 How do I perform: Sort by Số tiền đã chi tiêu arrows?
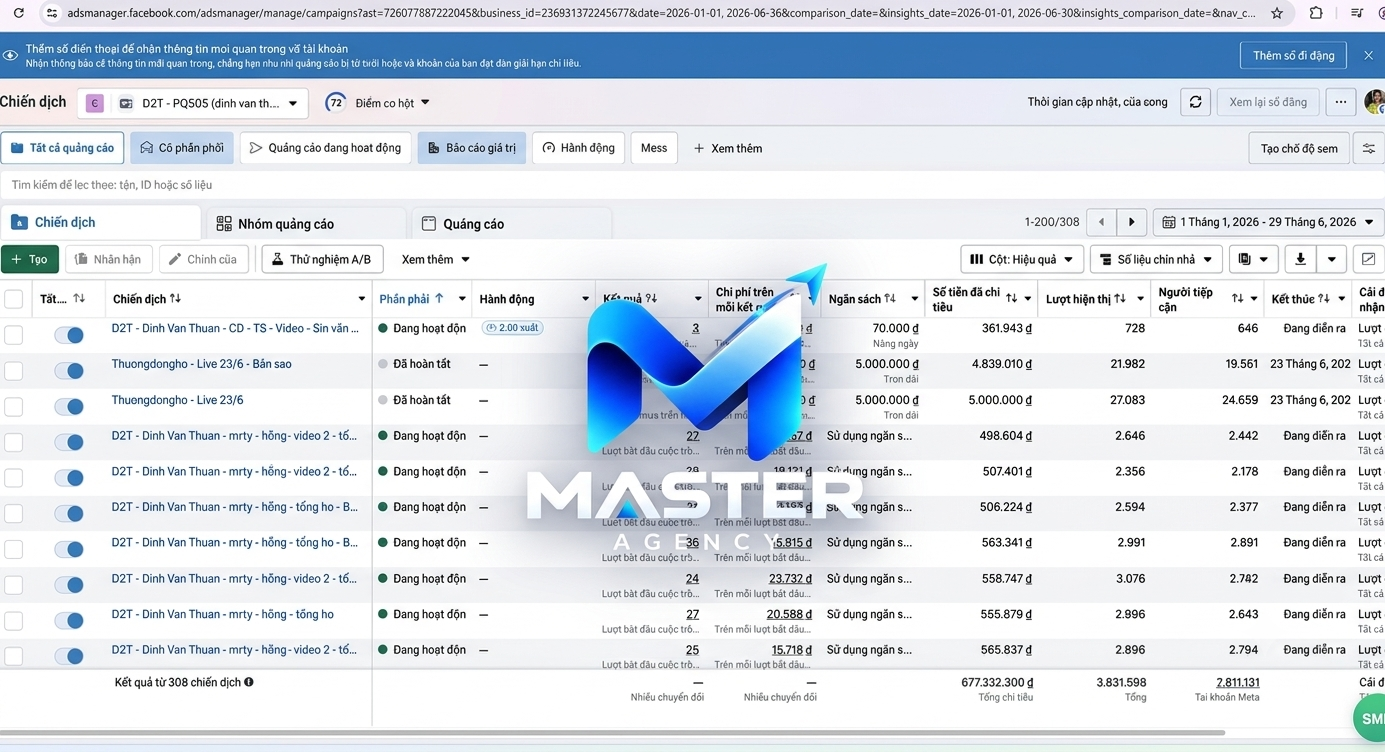tap(1011, 299)
